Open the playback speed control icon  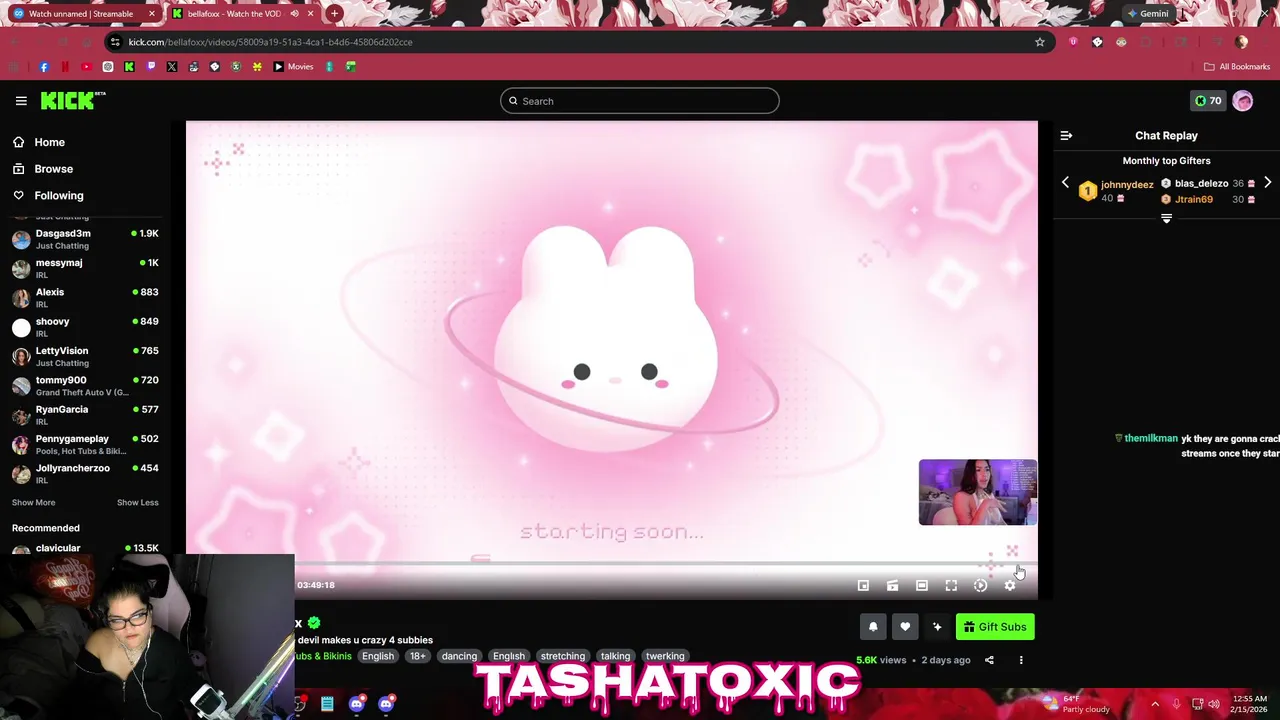click(980, 586)
